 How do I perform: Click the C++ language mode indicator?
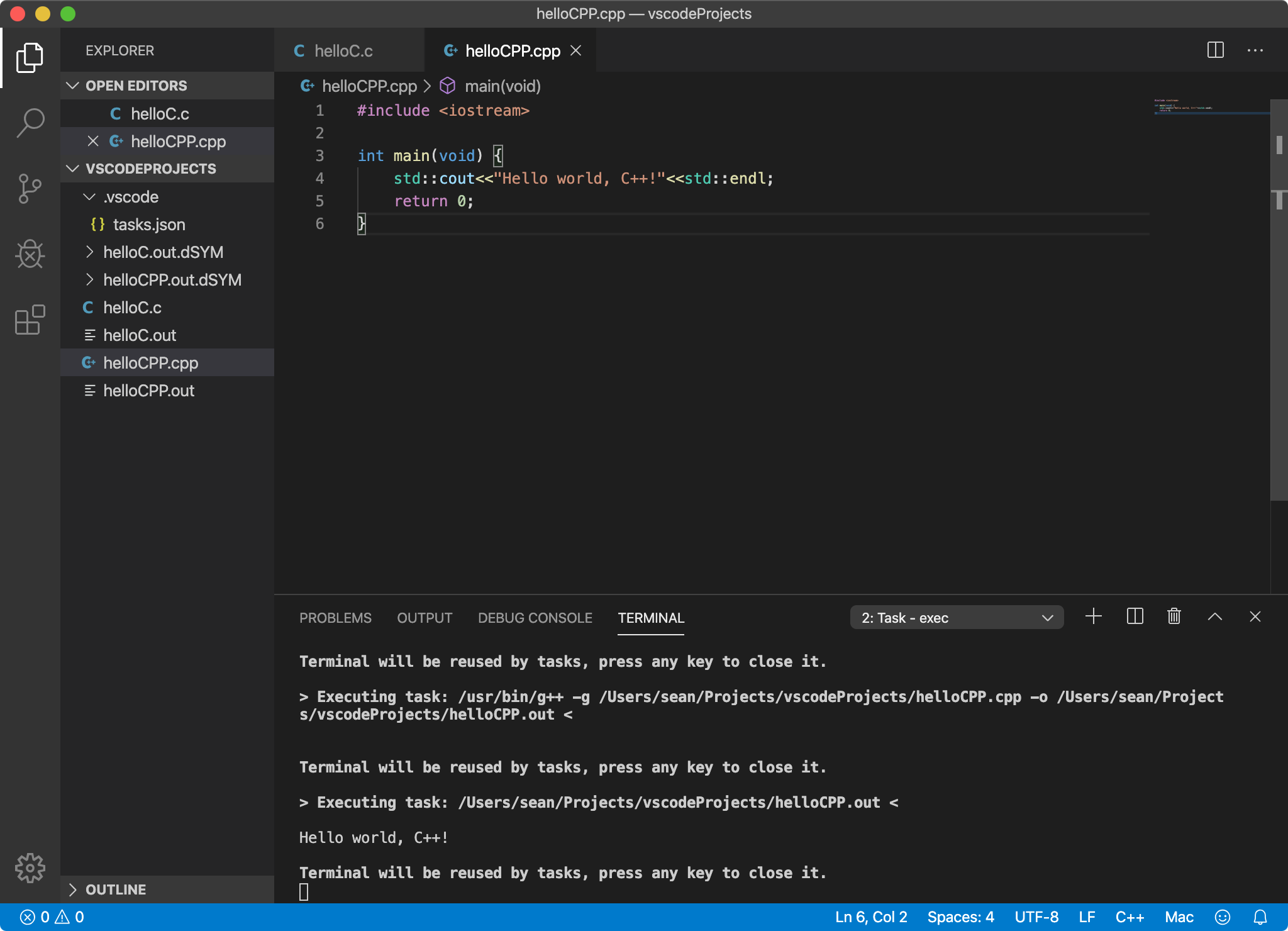click(x=1130, y=917)
